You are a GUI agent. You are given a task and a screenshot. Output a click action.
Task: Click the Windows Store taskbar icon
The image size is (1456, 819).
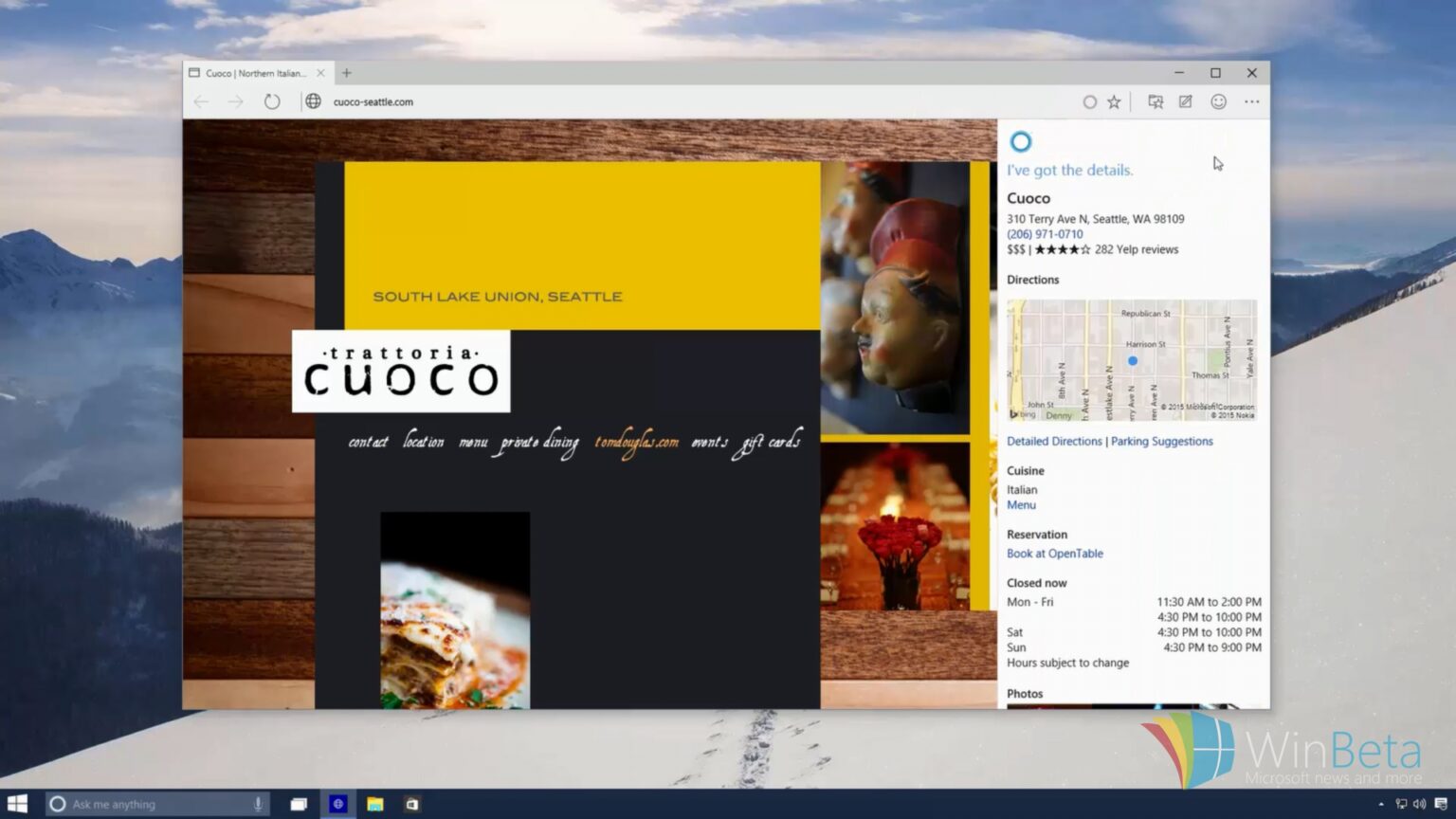412,804
